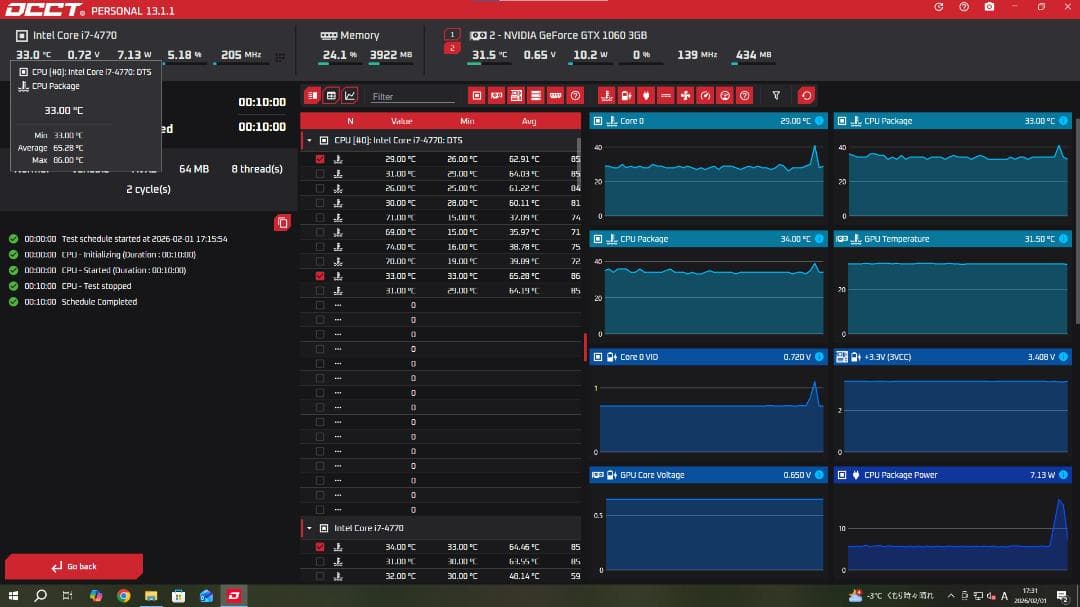Click the reset monitoring refresh icon
Viewport: 1080px width, 607px height.
tap(806, 96)
